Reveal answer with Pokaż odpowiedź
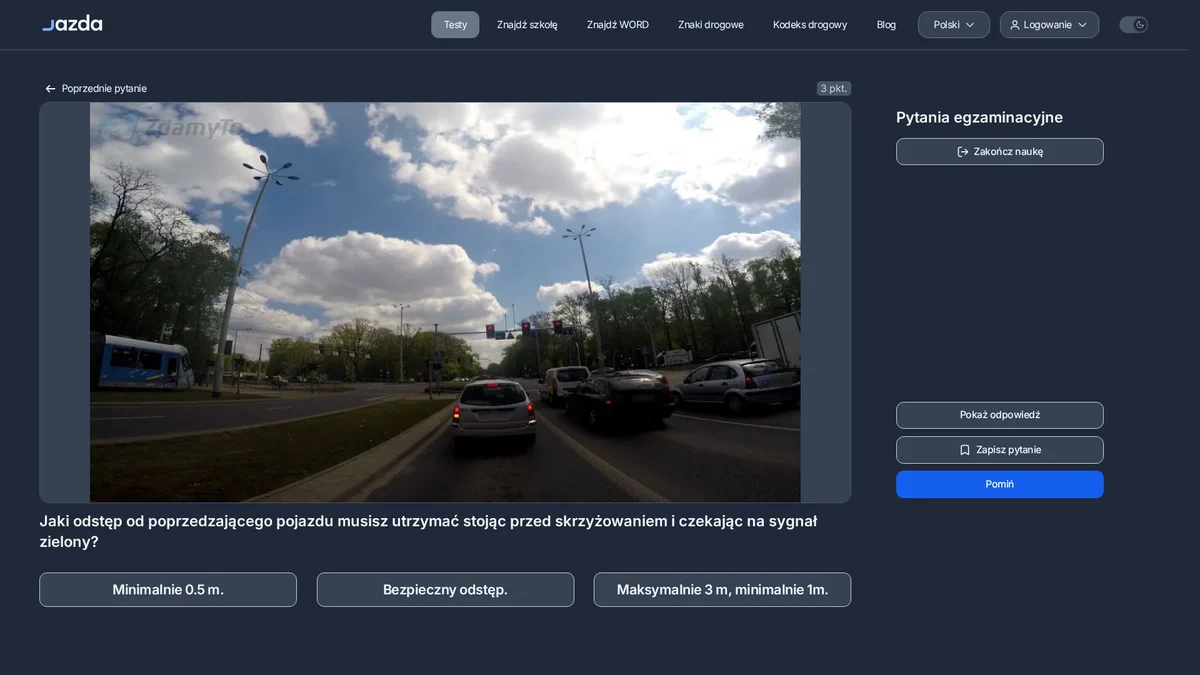The image size is (1200, 675). pos(1000,415)
